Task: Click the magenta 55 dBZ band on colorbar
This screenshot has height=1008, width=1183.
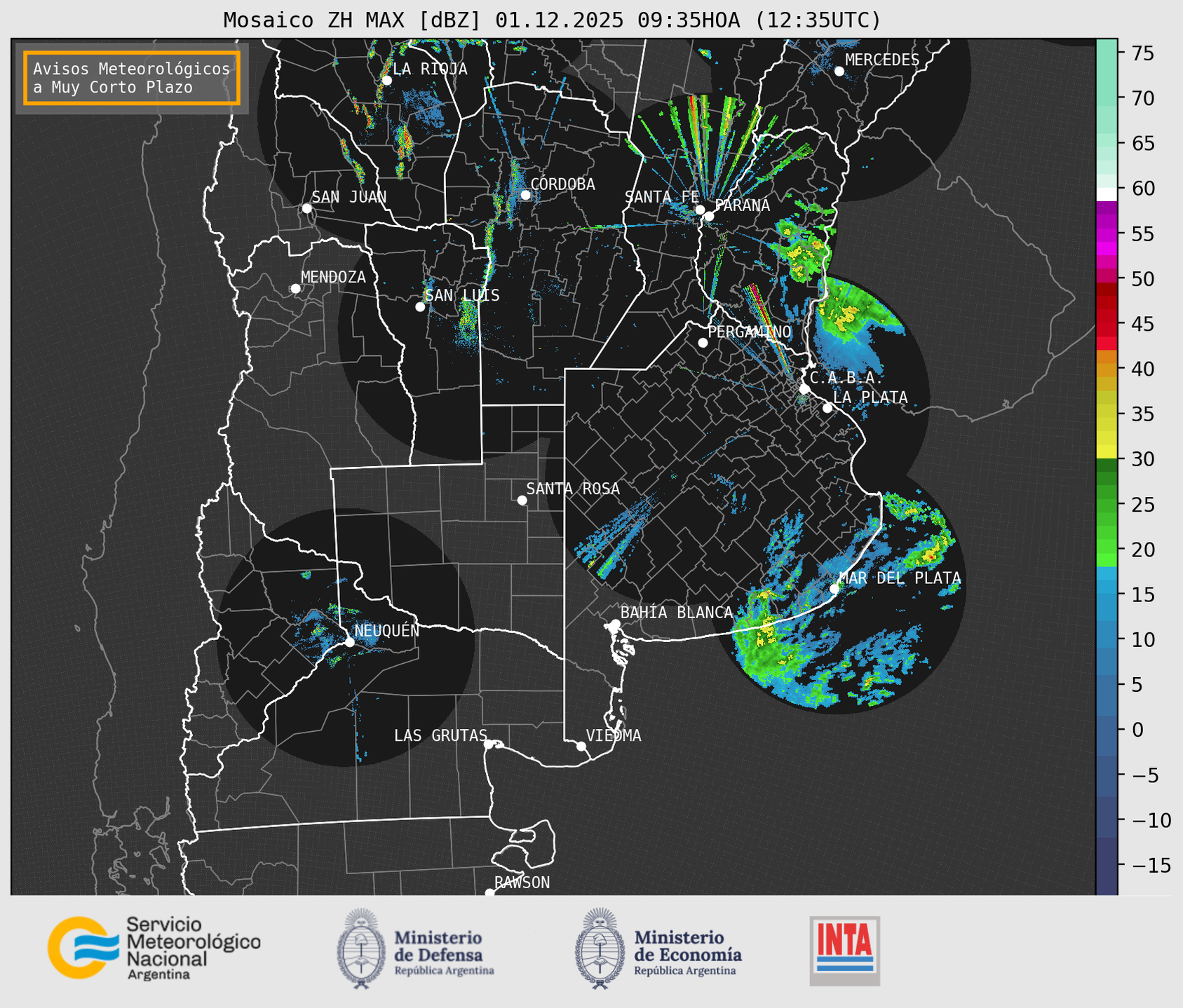Action: pyautogui.click(x=1107, y=235)
